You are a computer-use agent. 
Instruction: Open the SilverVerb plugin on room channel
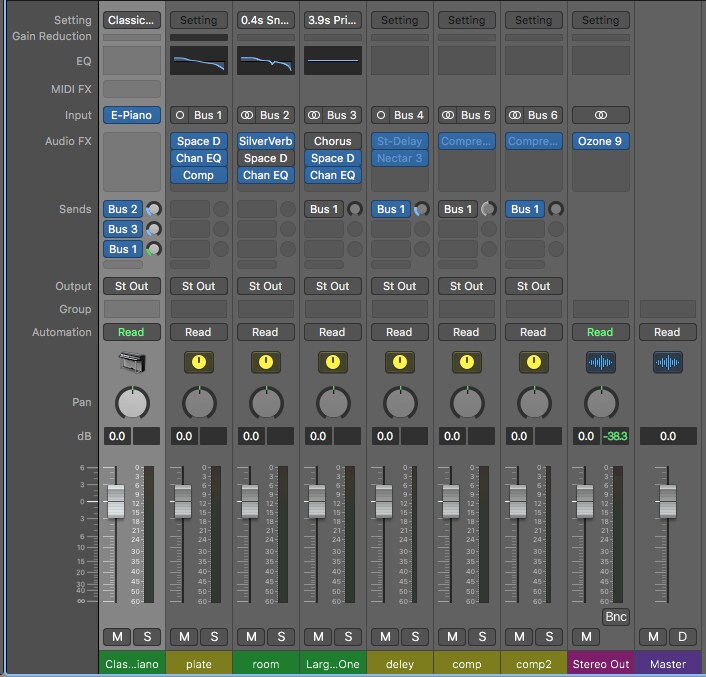266,141
